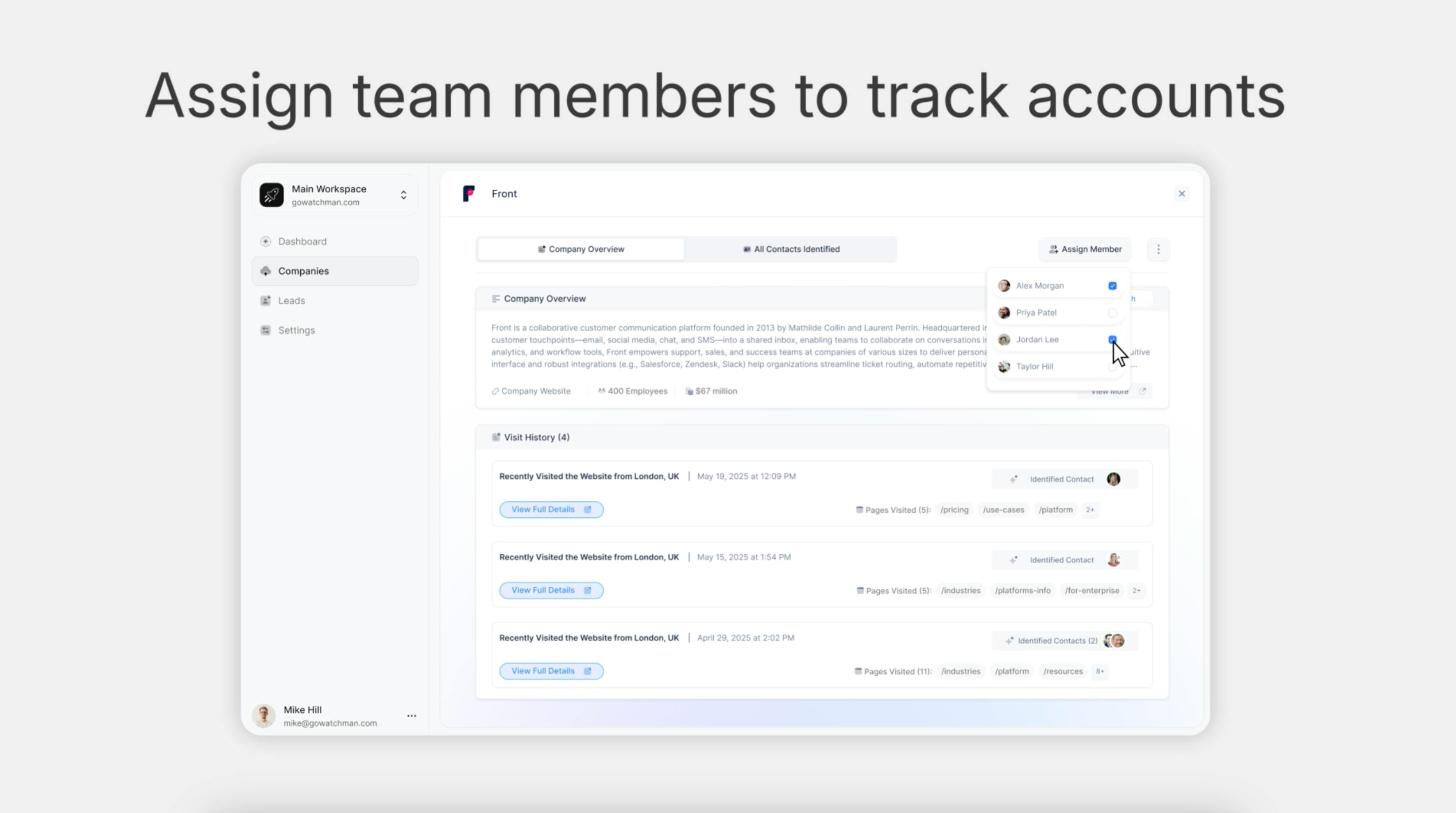The height and width of the screenshot is (813, 1456).
Task: Check Priya Patel's checkbox
Action: [1112, 313]
